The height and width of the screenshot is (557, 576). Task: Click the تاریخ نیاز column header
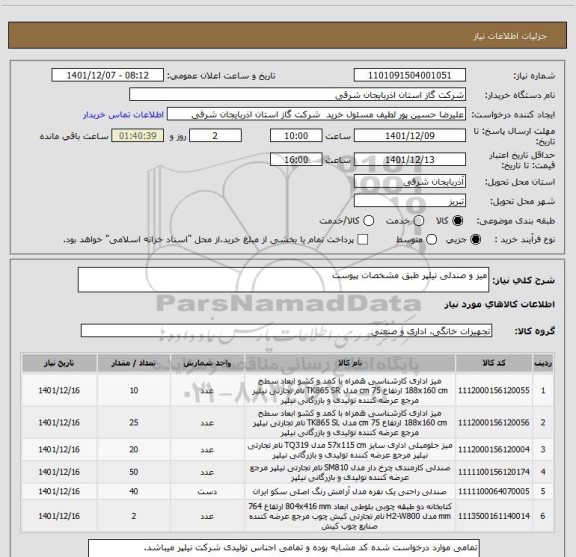pyautogui.click(x=59, y=363)
